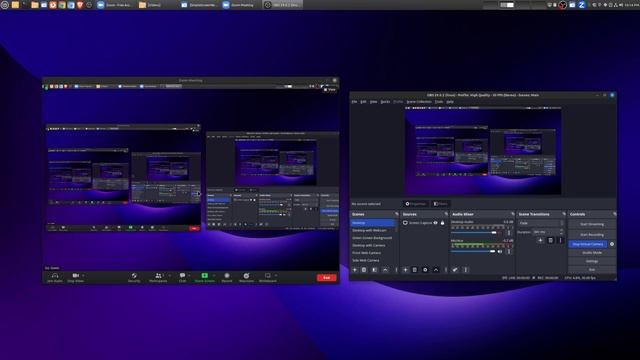Add a new scene with Scenes plus icon
640x360 pixels.
(x=354, y=270)
